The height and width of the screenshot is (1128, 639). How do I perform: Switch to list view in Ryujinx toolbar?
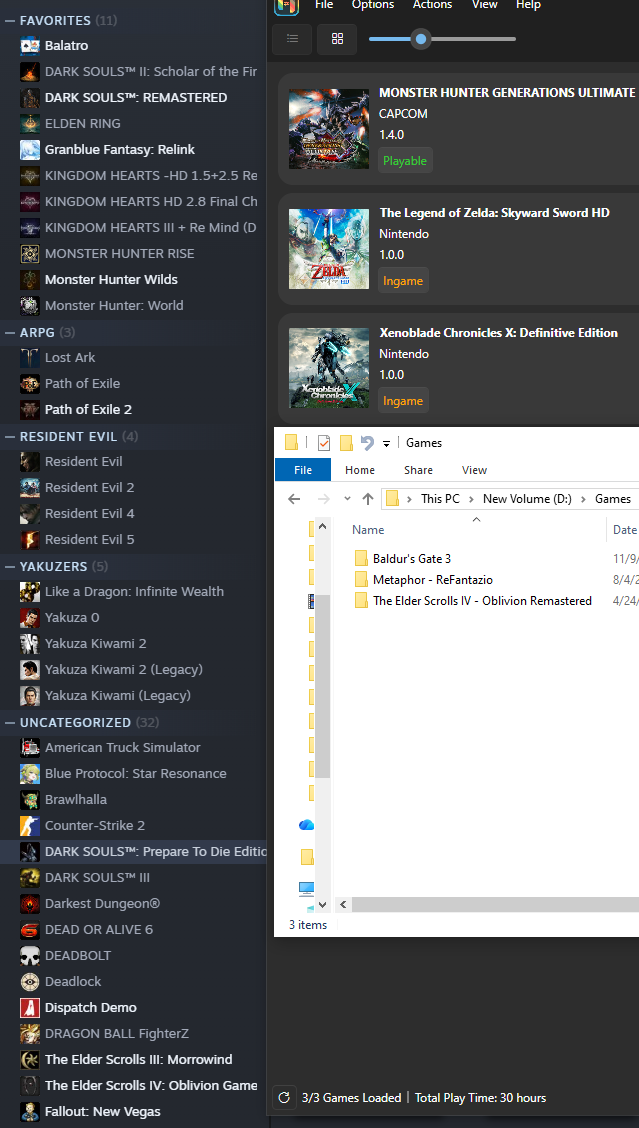pos(292,39)
